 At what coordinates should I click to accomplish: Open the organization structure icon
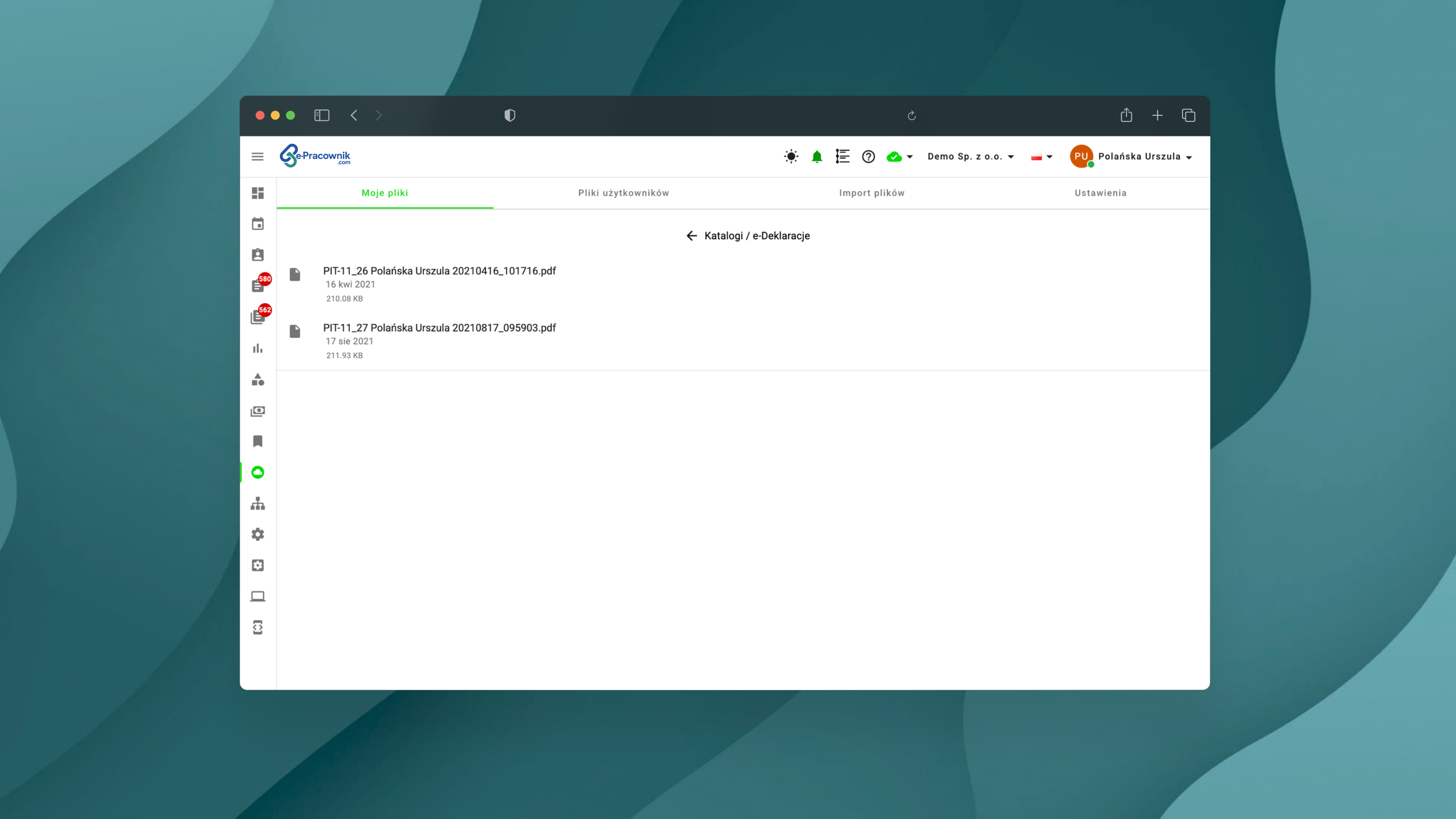[258, 503]
